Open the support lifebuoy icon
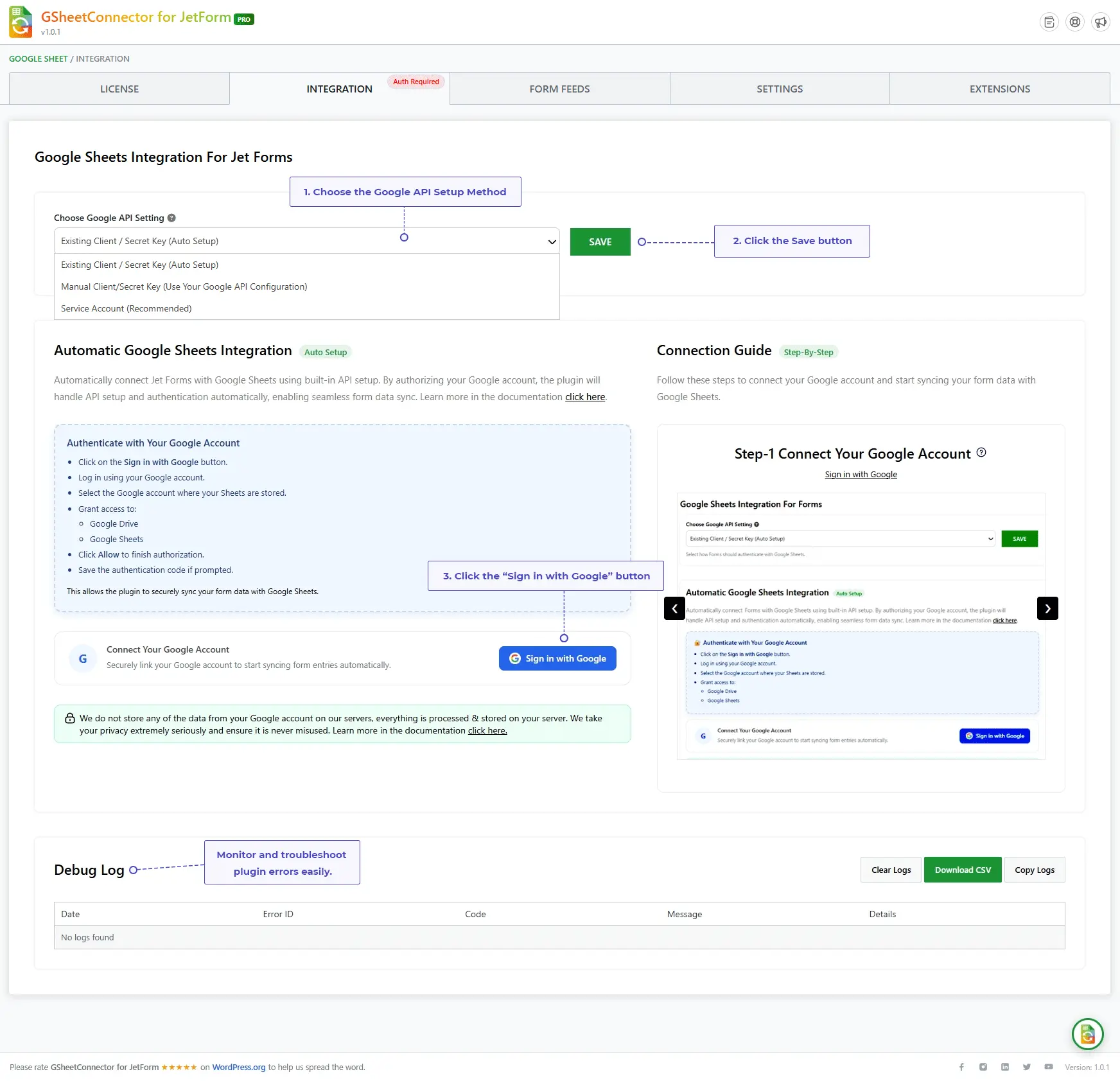The height and width of the screenshot is (1081, 1120). point(1075,22)
